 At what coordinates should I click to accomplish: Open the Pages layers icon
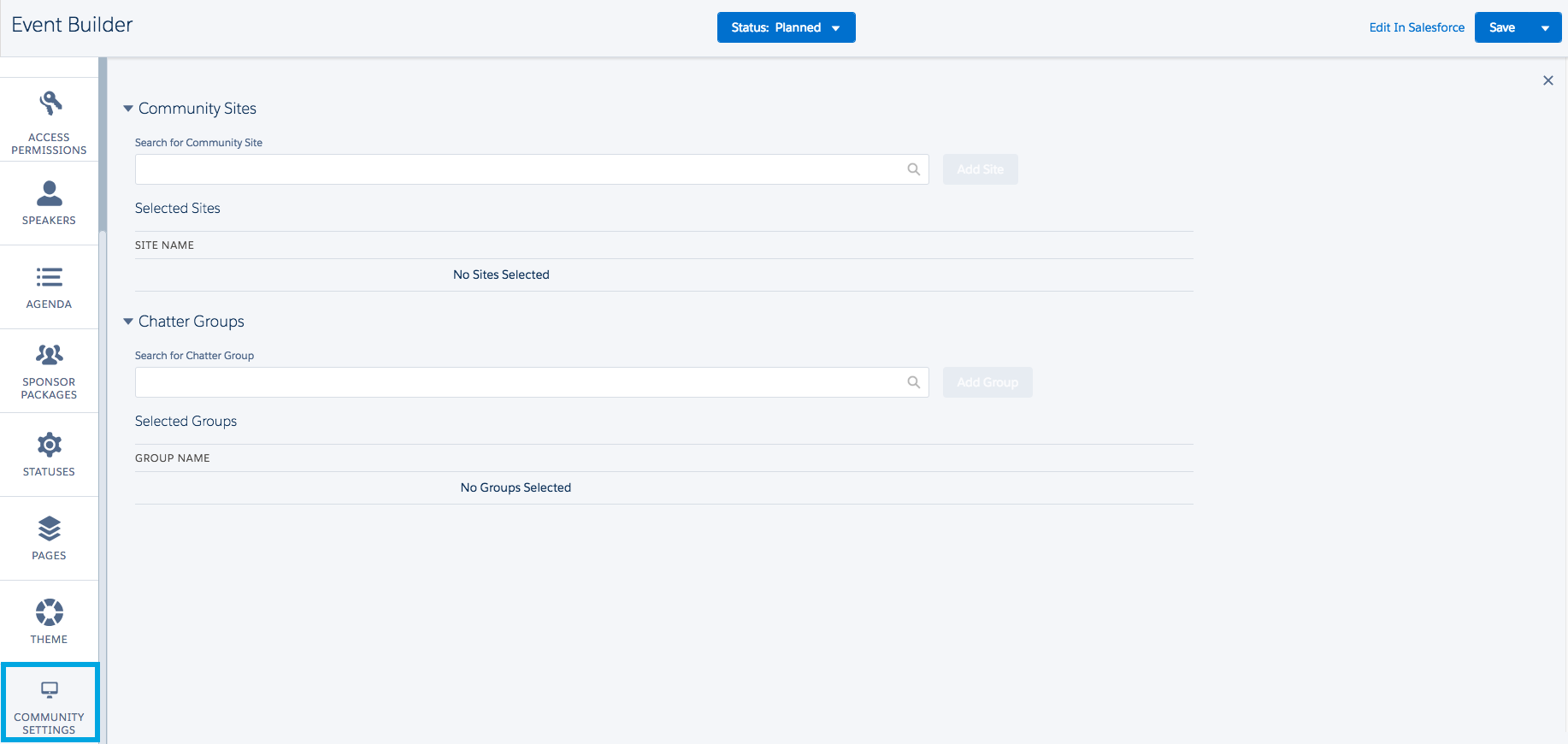50,528
